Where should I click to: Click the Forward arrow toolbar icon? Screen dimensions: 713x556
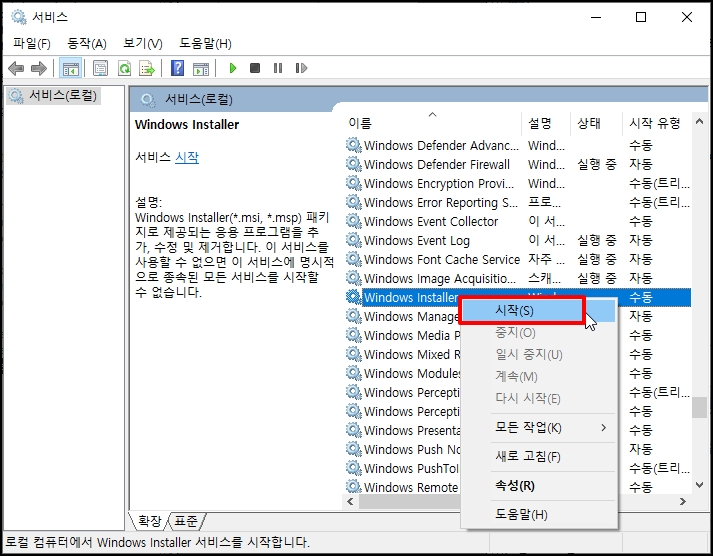click(39, 69)
